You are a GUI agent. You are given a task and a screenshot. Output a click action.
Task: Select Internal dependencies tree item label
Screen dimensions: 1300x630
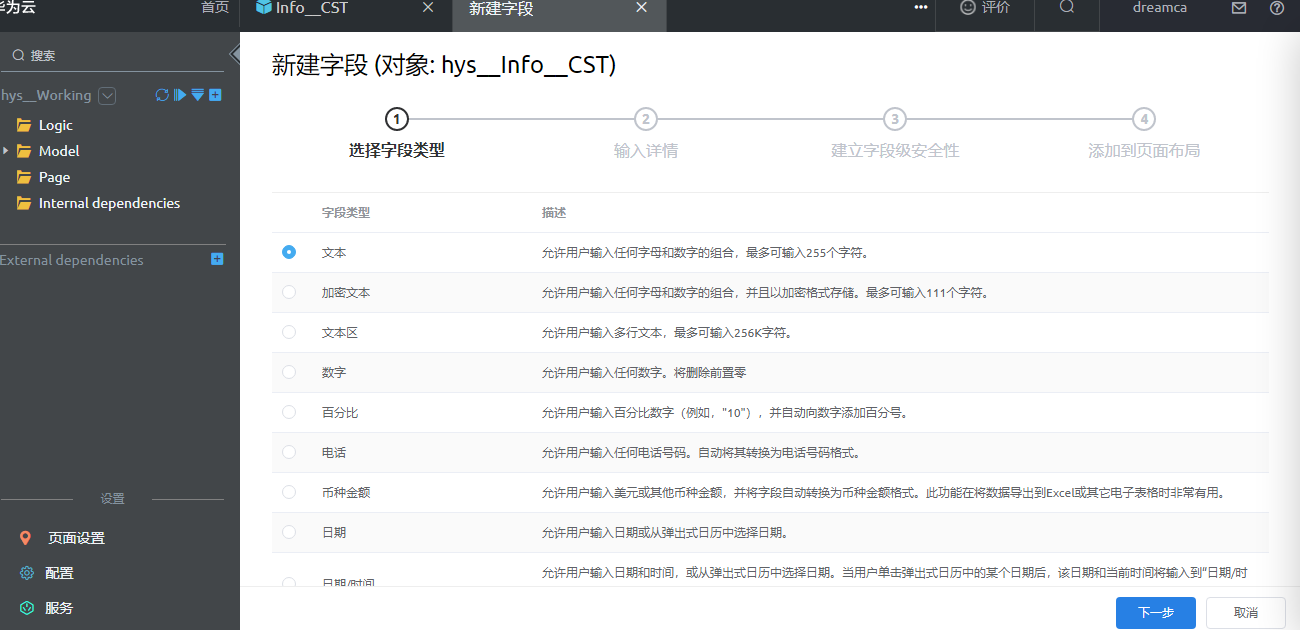[x=109, y=203]
